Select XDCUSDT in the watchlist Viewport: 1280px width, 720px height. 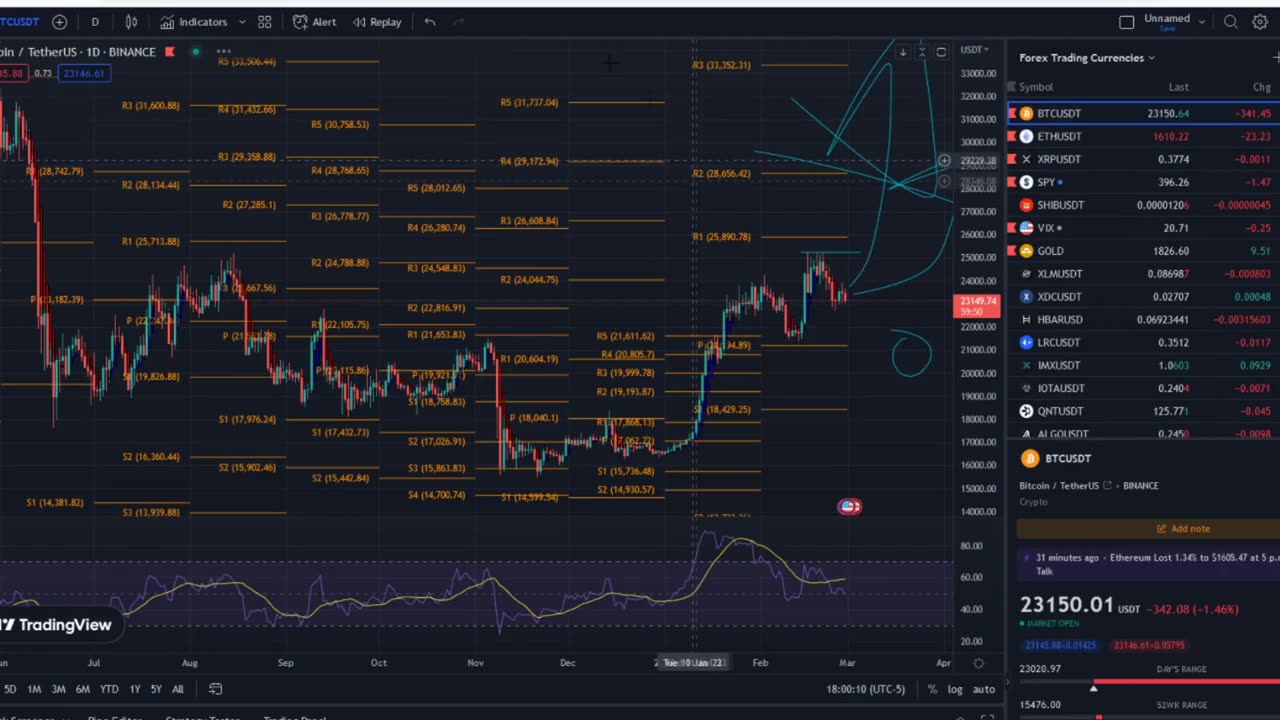[1144, 297]
